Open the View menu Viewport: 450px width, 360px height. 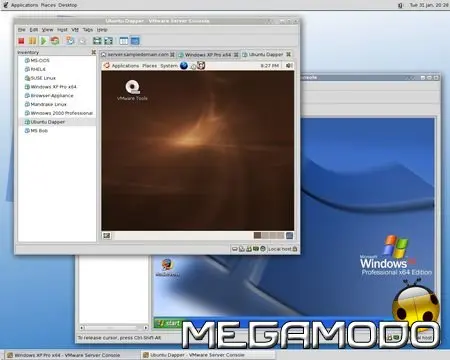coord(47,30)
